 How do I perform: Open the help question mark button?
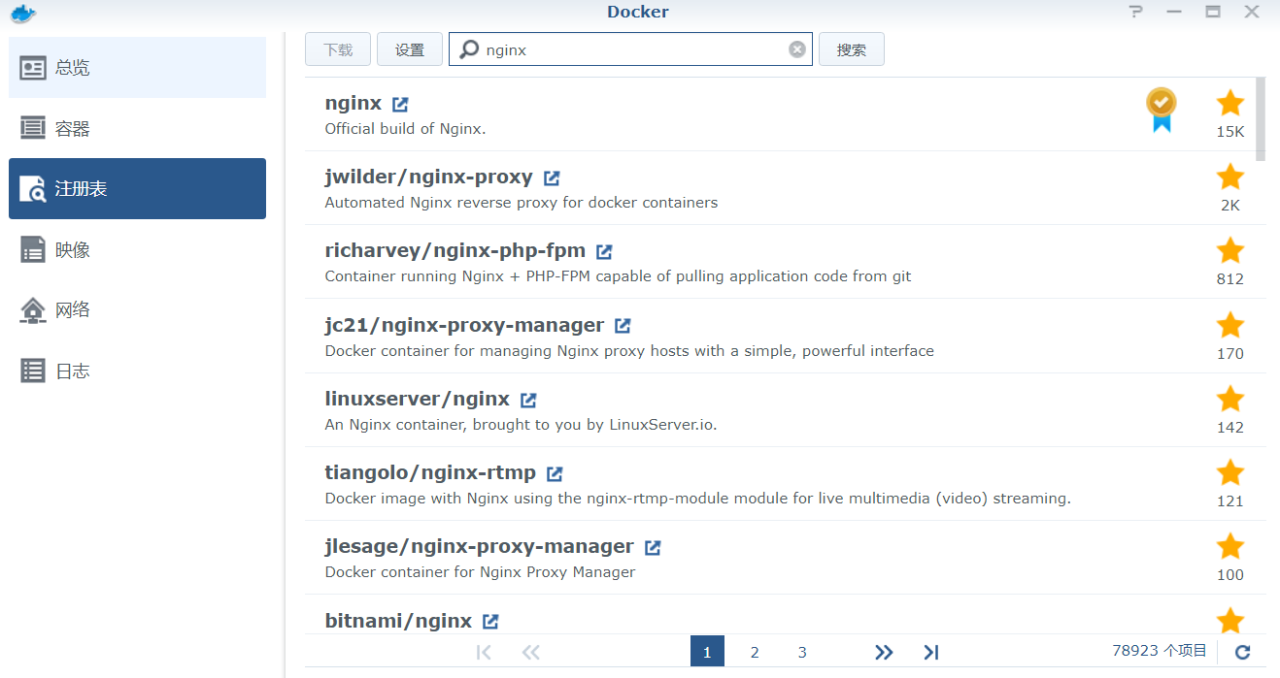tap(1135, 12)
